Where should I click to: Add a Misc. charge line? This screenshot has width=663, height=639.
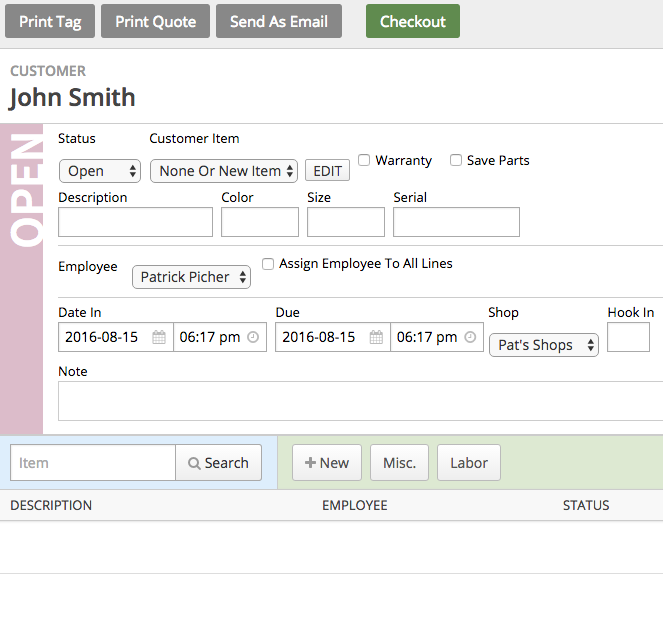(x=400, y=463)
